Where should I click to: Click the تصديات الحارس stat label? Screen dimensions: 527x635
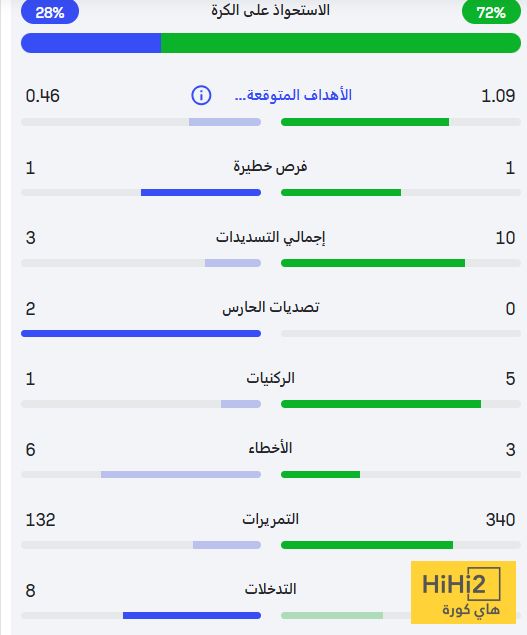pos(270,308)
